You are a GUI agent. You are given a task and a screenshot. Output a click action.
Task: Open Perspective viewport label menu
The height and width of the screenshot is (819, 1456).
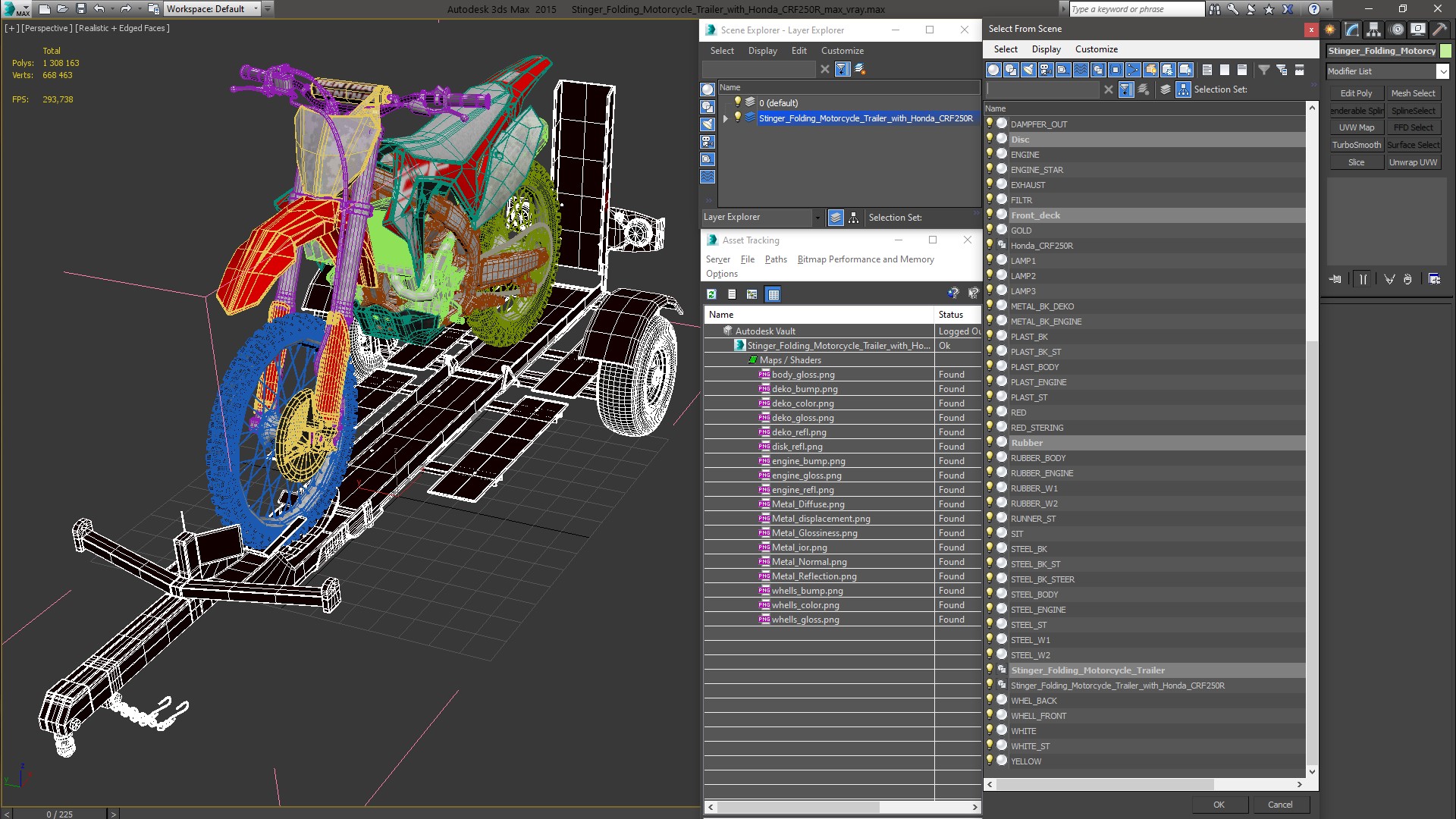click(47, 28)
